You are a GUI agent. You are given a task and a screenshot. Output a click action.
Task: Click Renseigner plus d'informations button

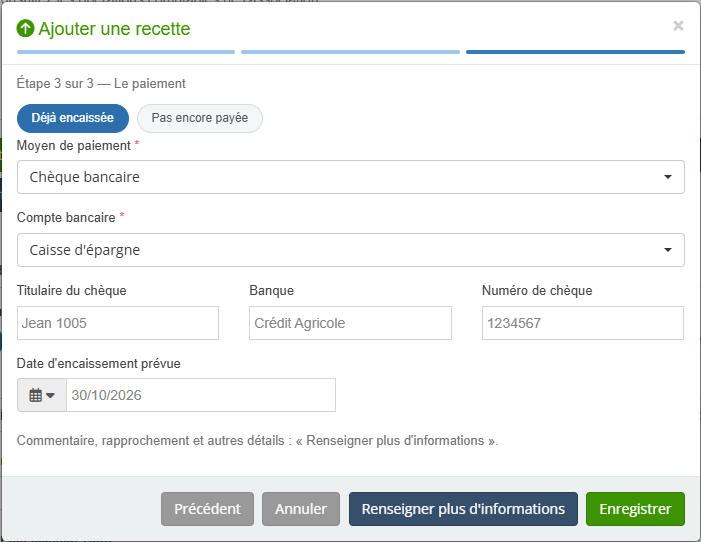pos(463,509)
